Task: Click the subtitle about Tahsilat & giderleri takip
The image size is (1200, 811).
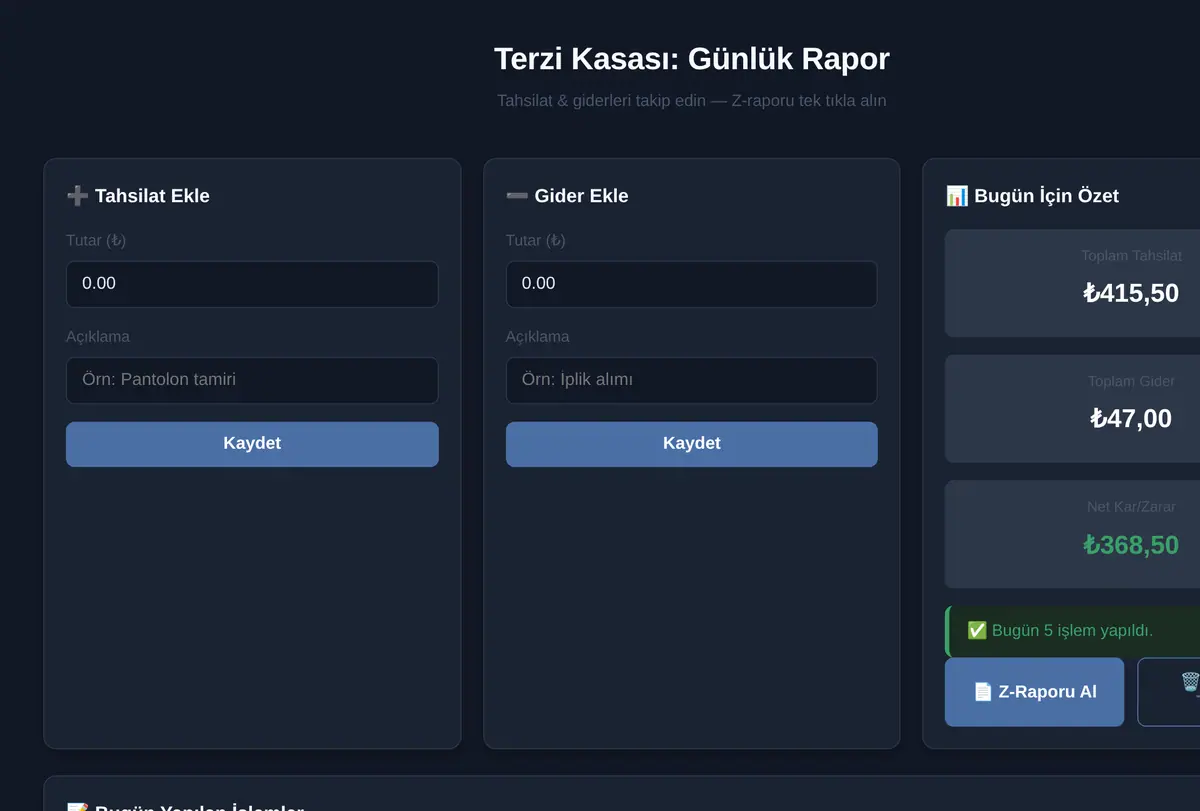Action: pos(691,101)
